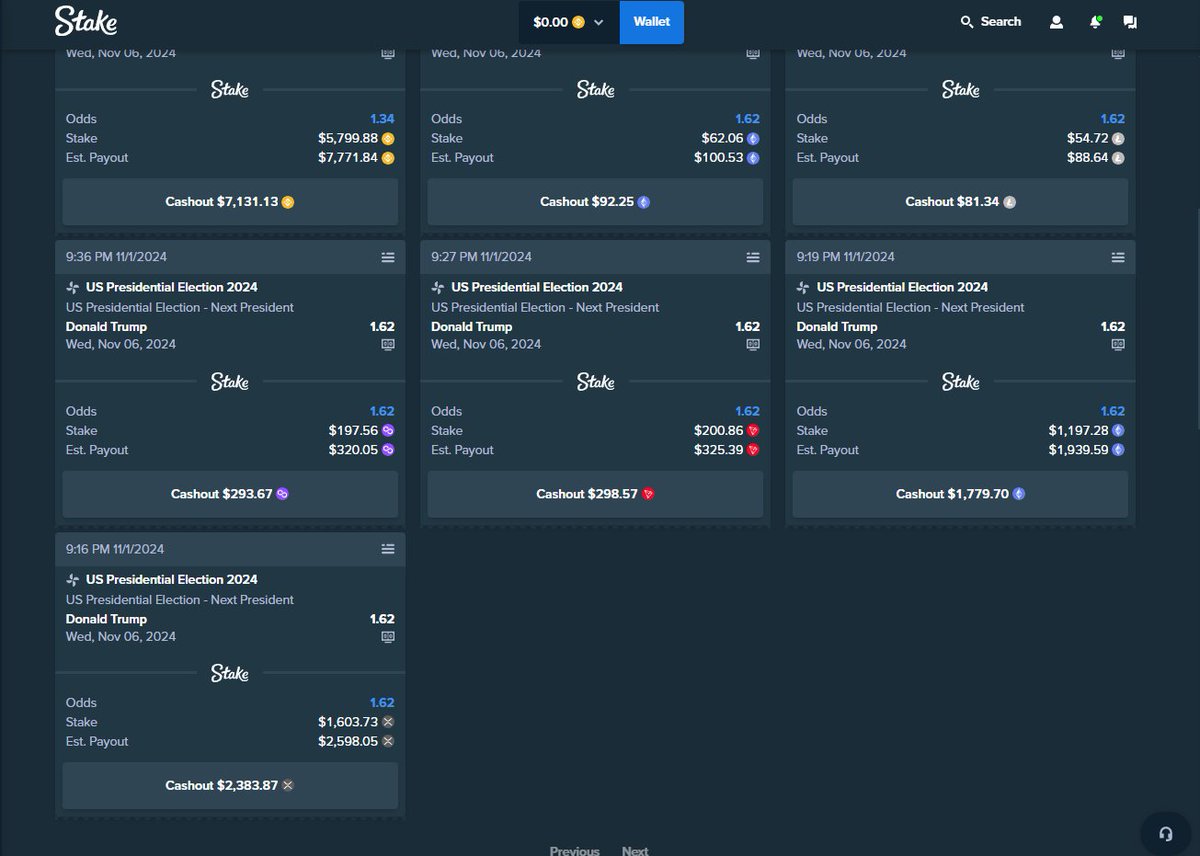The height and width of the screenshot is (856, 1200).
Task: Click Litecoin icon beside $54.72 stake
Action: point(1118,138)
